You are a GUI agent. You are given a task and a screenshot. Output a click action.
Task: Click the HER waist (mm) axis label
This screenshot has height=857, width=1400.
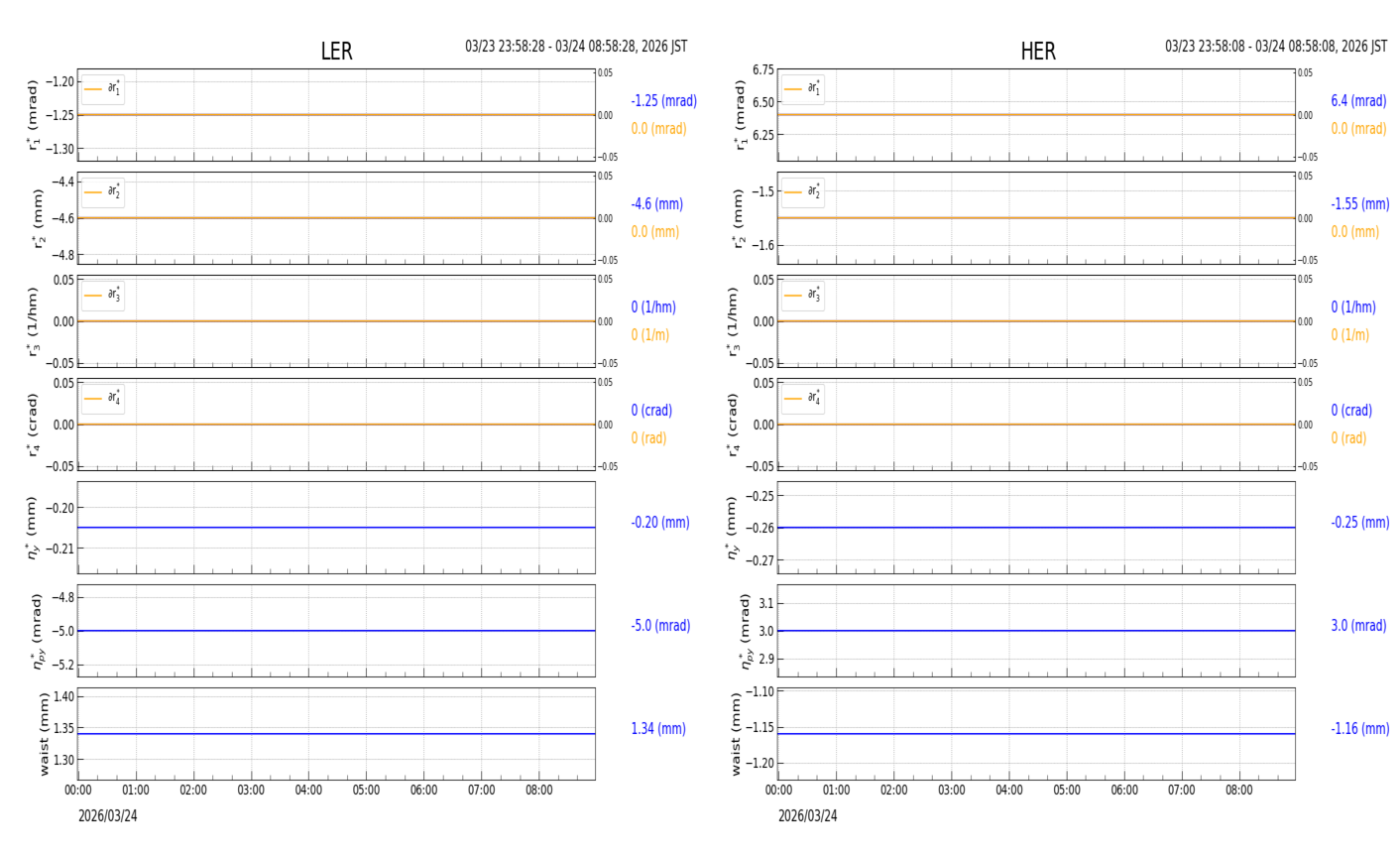(736, 734)
